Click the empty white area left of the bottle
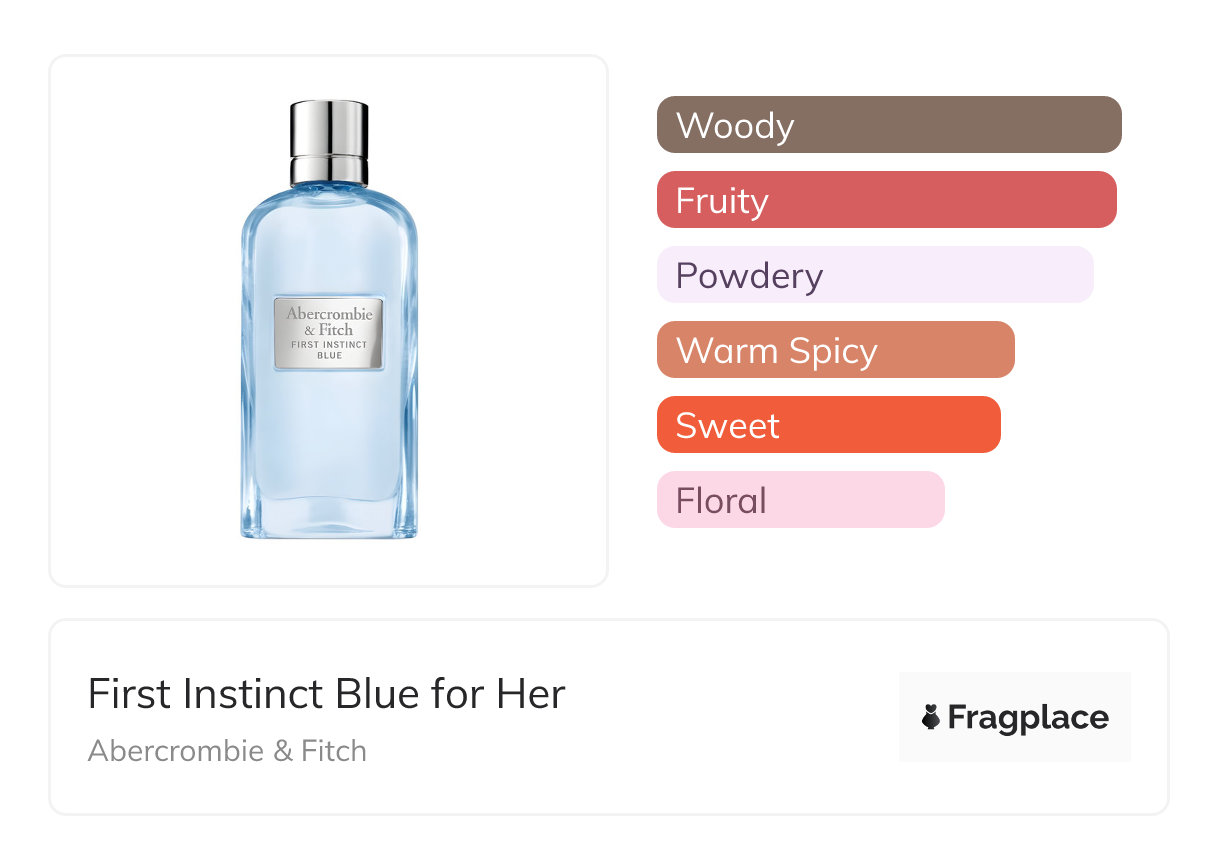This screenshot has width=1218, height=864. (x=140, y=320)
